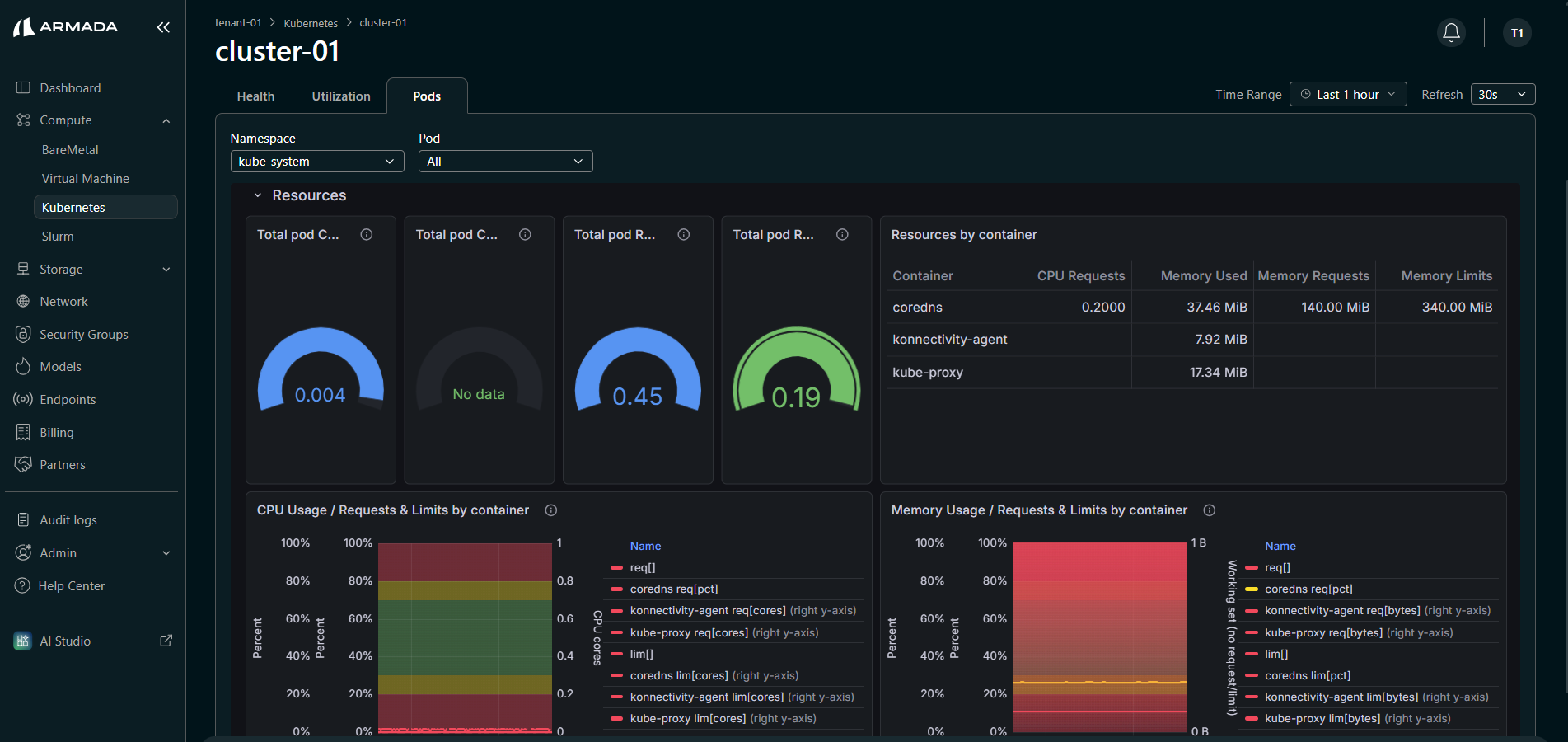Click the external-link icon beside AI Studio
1568x742 pixels.
click(166, 641)
